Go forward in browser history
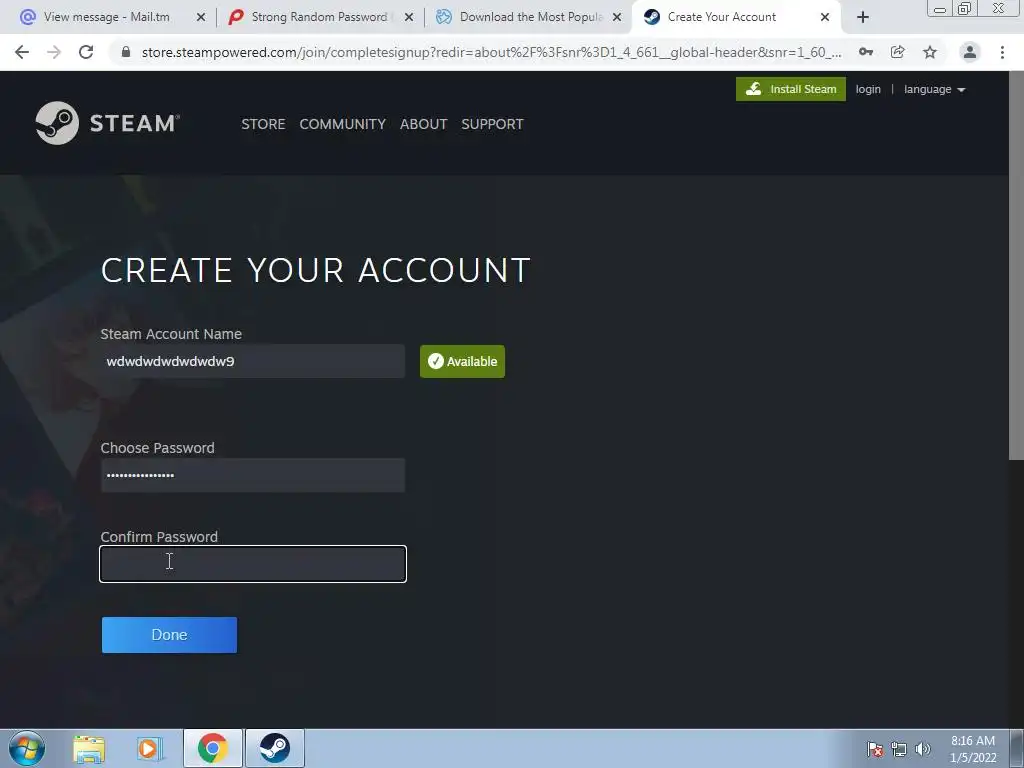The height and width of the screenshot is (768, 1024). [54, 52]
